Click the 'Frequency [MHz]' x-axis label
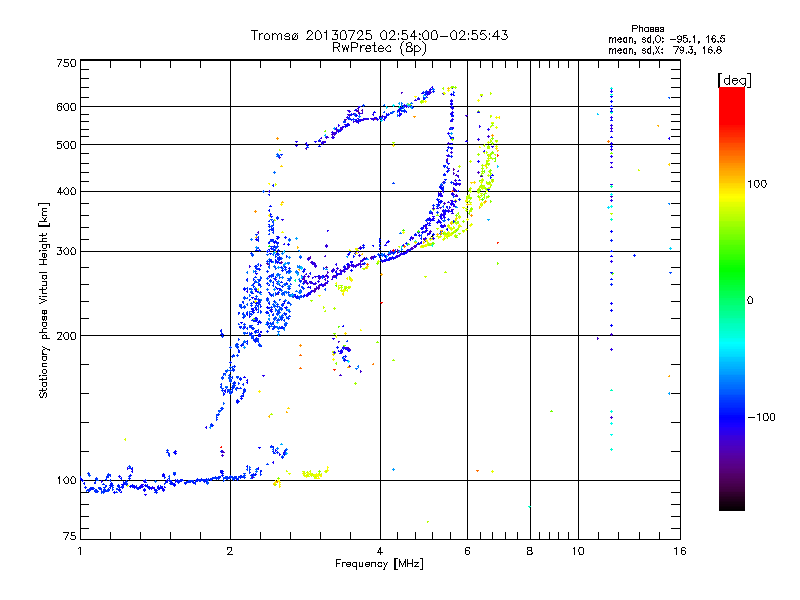The width and height of the screenshot is (800, 600). [x=379, y=564]
